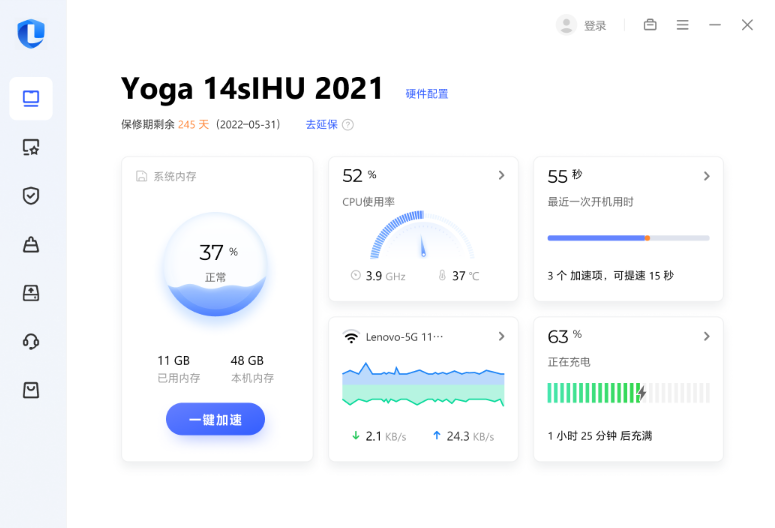The height and width of the screenshot is (528, 775).
Task: Click the 1 小时 25 分钟 后充满 text
Action: tap(600, 436)
